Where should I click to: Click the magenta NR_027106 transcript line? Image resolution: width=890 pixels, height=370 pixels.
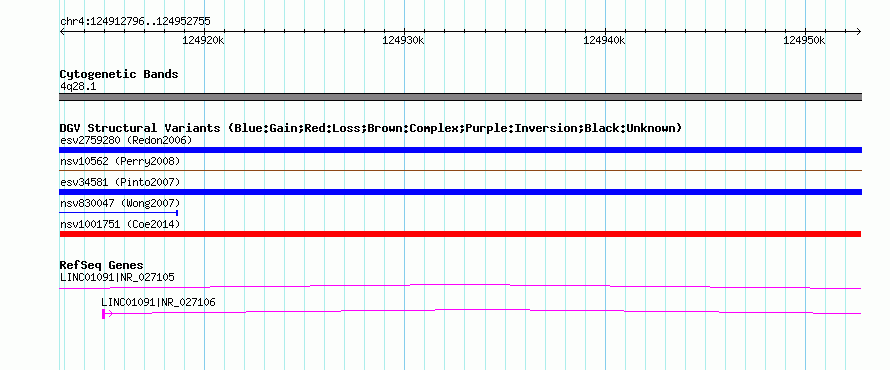481,311
